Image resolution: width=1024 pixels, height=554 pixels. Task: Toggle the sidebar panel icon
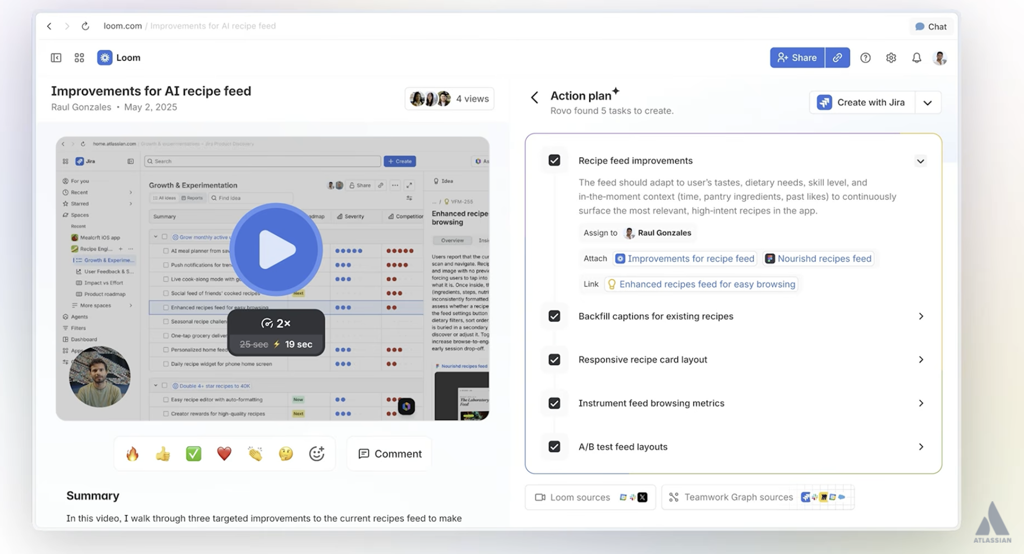[x=56, y=57]
